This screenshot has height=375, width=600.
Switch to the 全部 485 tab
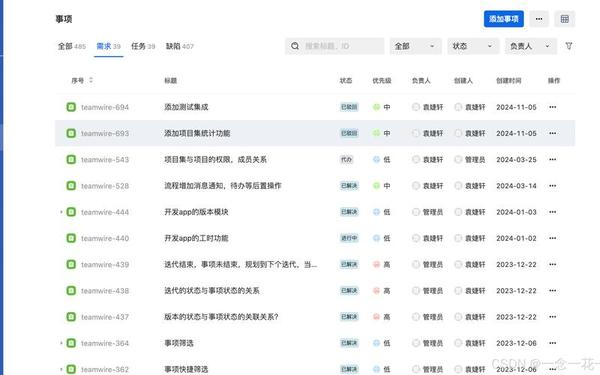[72, 46]
